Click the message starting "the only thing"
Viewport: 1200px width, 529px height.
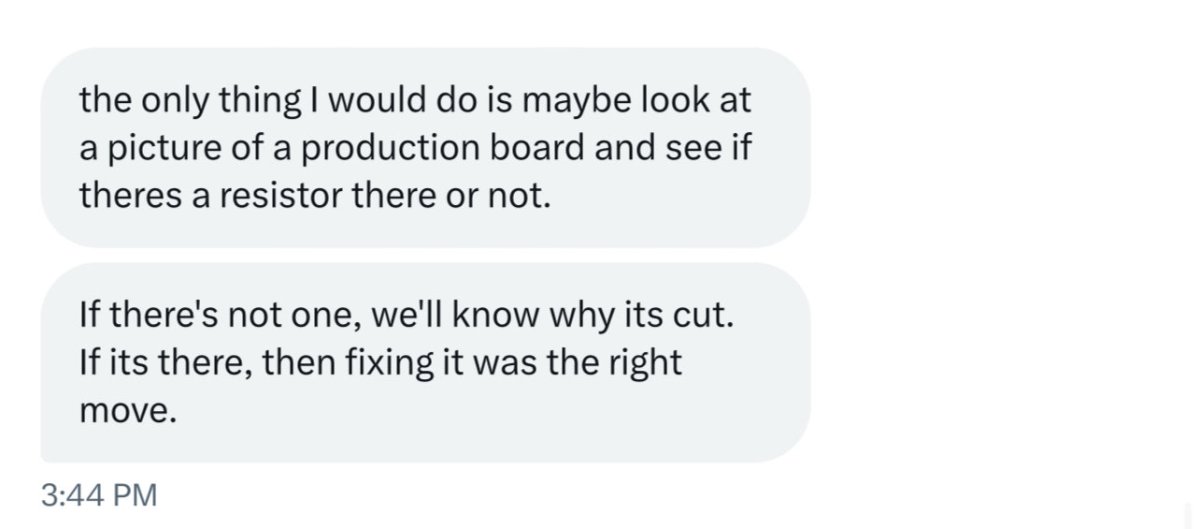(x=425, y=148)
